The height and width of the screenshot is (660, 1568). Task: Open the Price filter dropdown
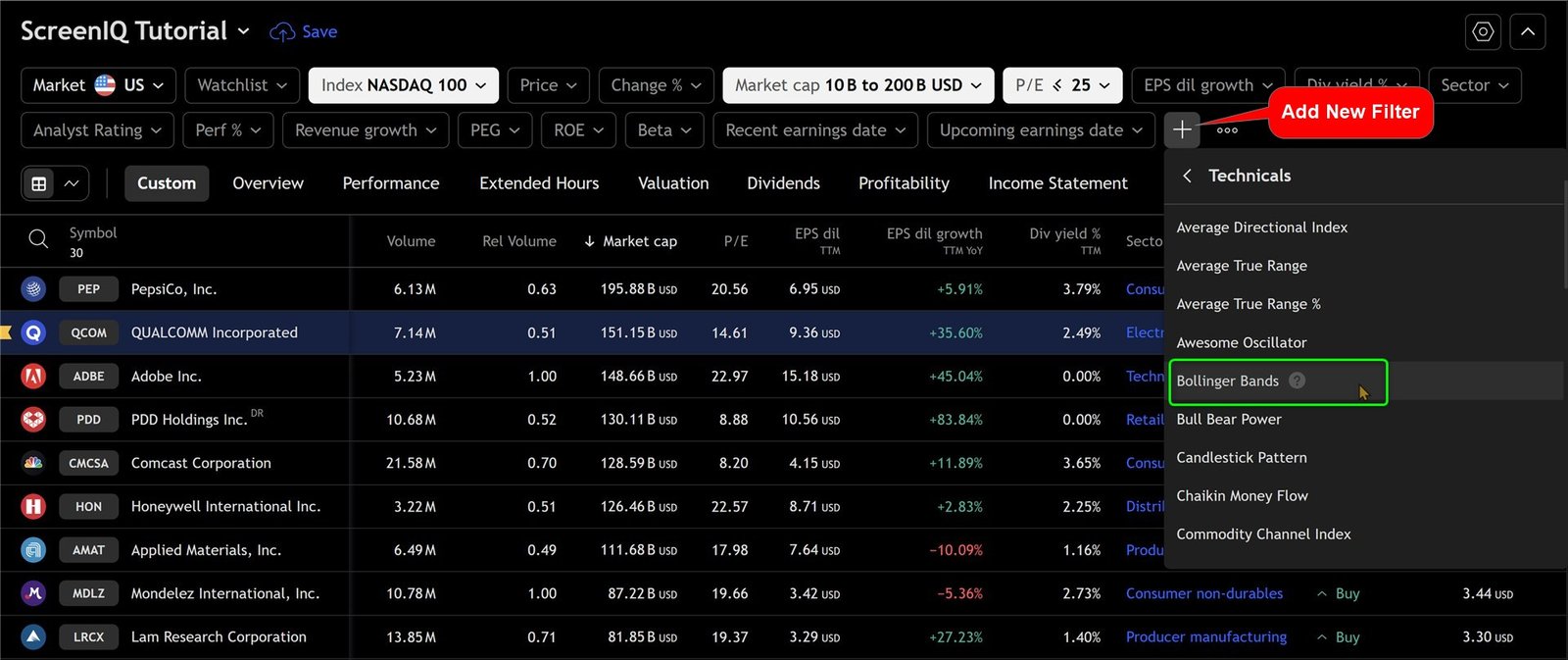coord(549,85)
